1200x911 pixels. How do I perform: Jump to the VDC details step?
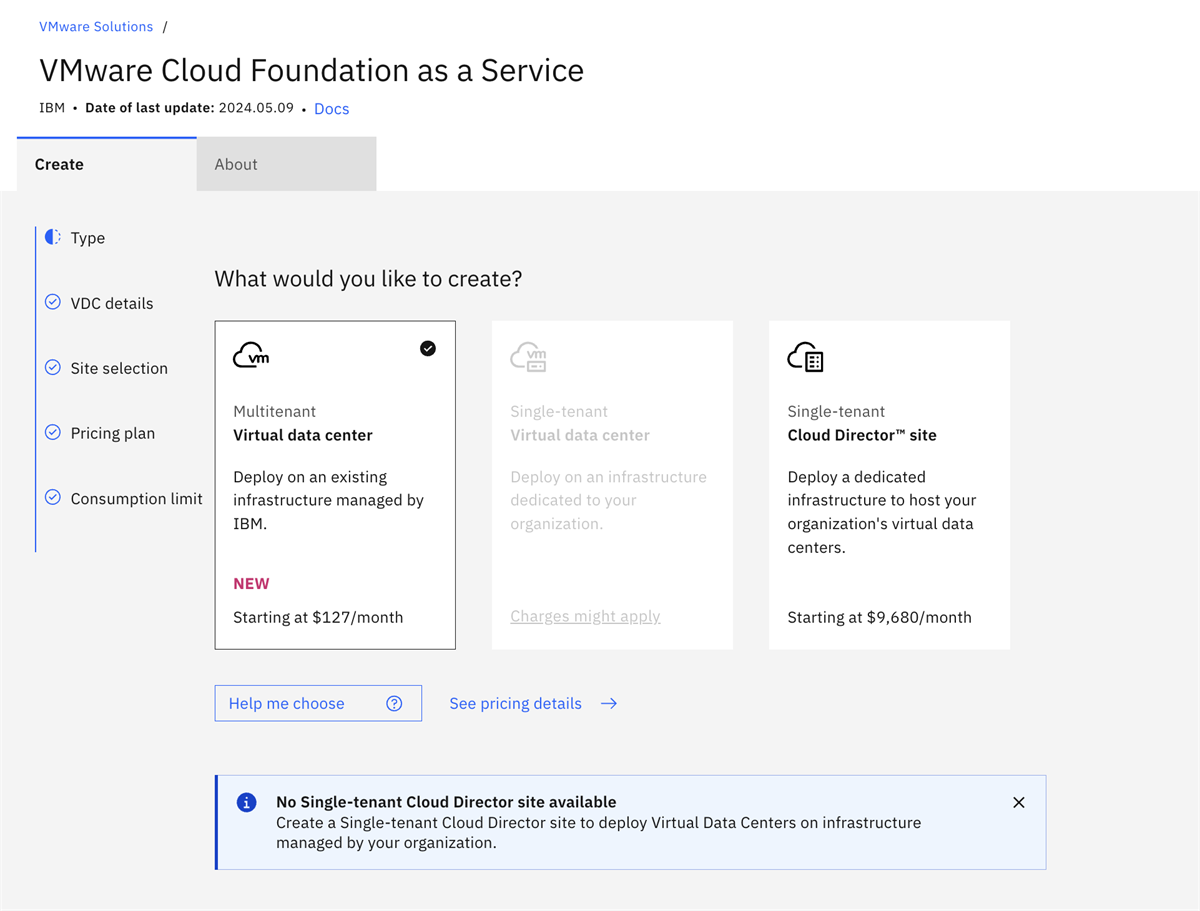(111, 303)
